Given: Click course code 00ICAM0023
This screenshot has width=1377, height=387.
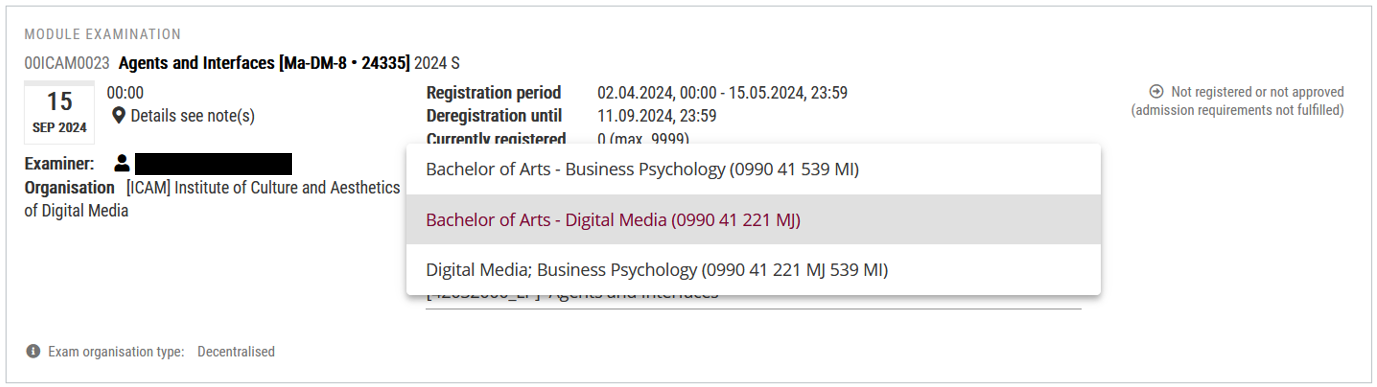Looking at the screenshot, I should click(67, 63).
